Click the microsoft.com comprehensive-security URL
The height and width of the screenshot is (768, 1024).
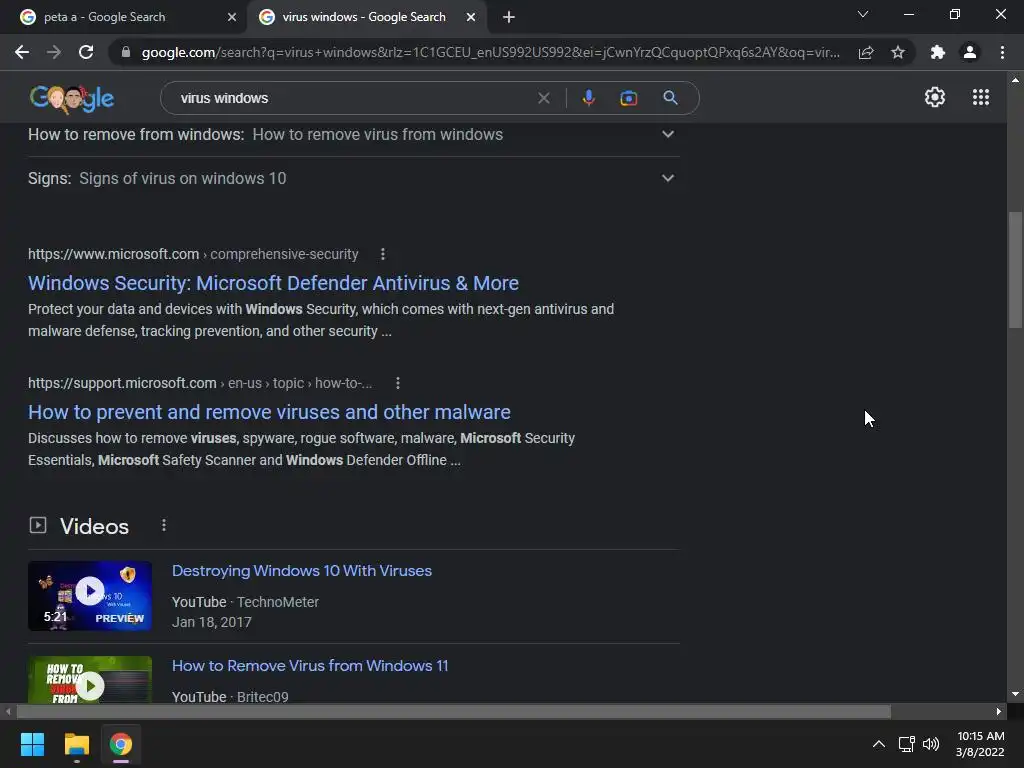[x=193, y=254]
